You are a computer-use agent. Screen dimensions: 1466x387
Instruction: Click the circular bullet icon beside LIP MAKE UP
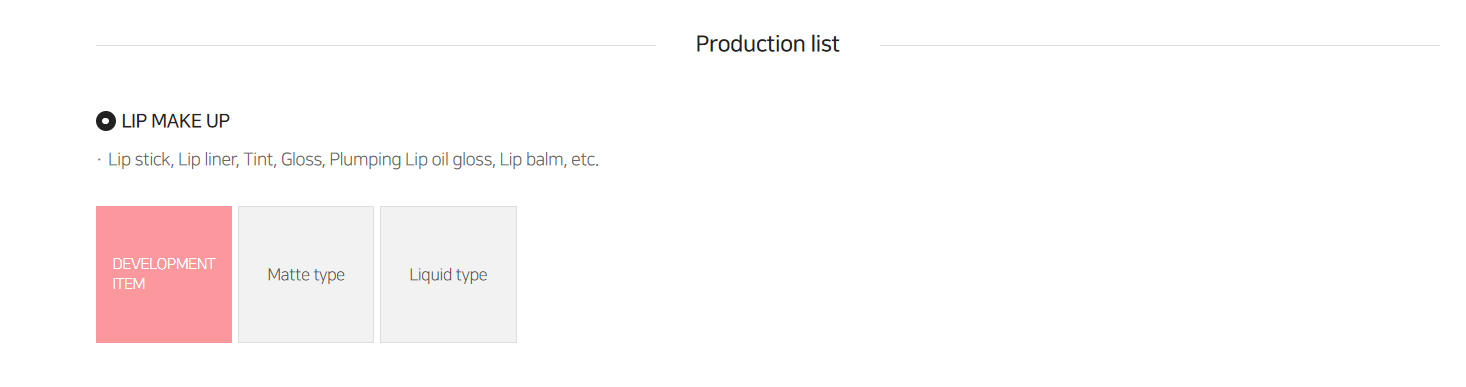[x=105, y=121]
